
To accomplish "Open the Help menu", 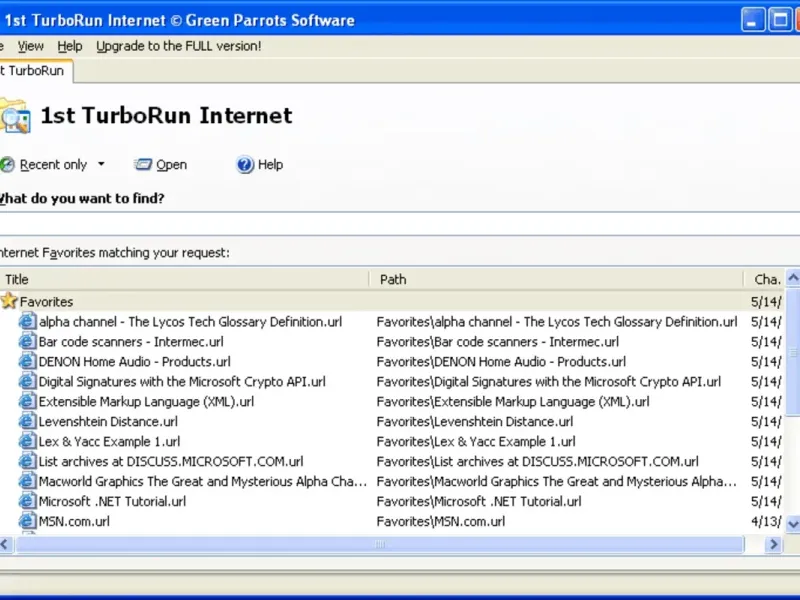I will [x=69, y=46].
